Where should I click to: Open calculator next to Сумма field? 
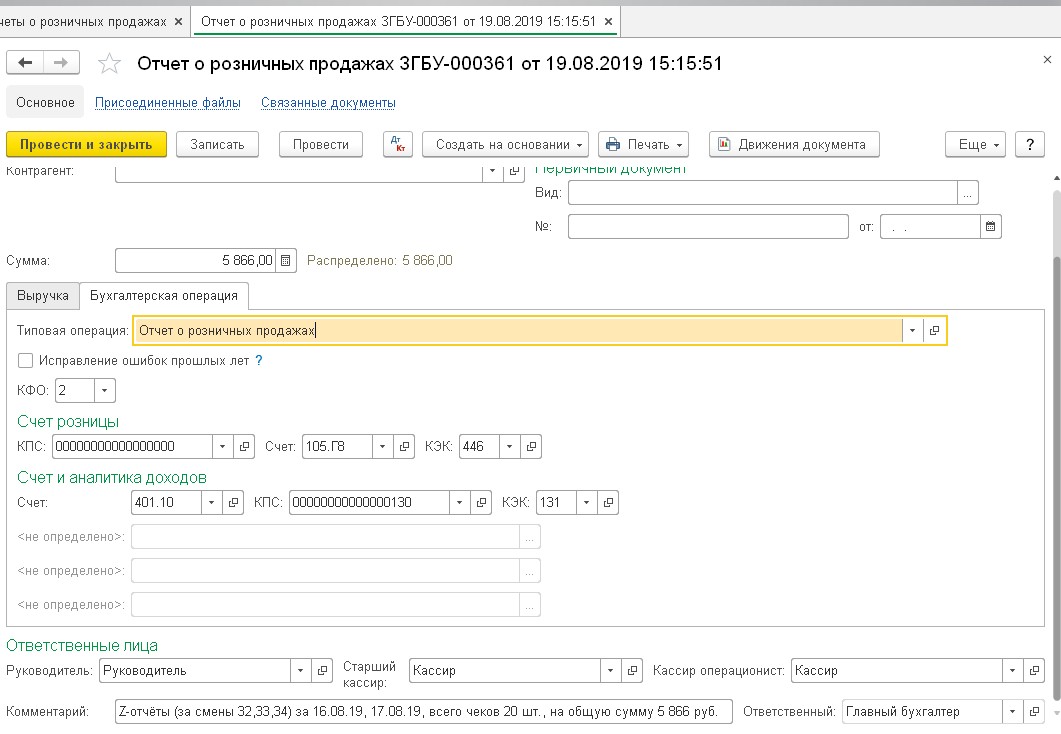pyautogui.click(x=286, y=261)
